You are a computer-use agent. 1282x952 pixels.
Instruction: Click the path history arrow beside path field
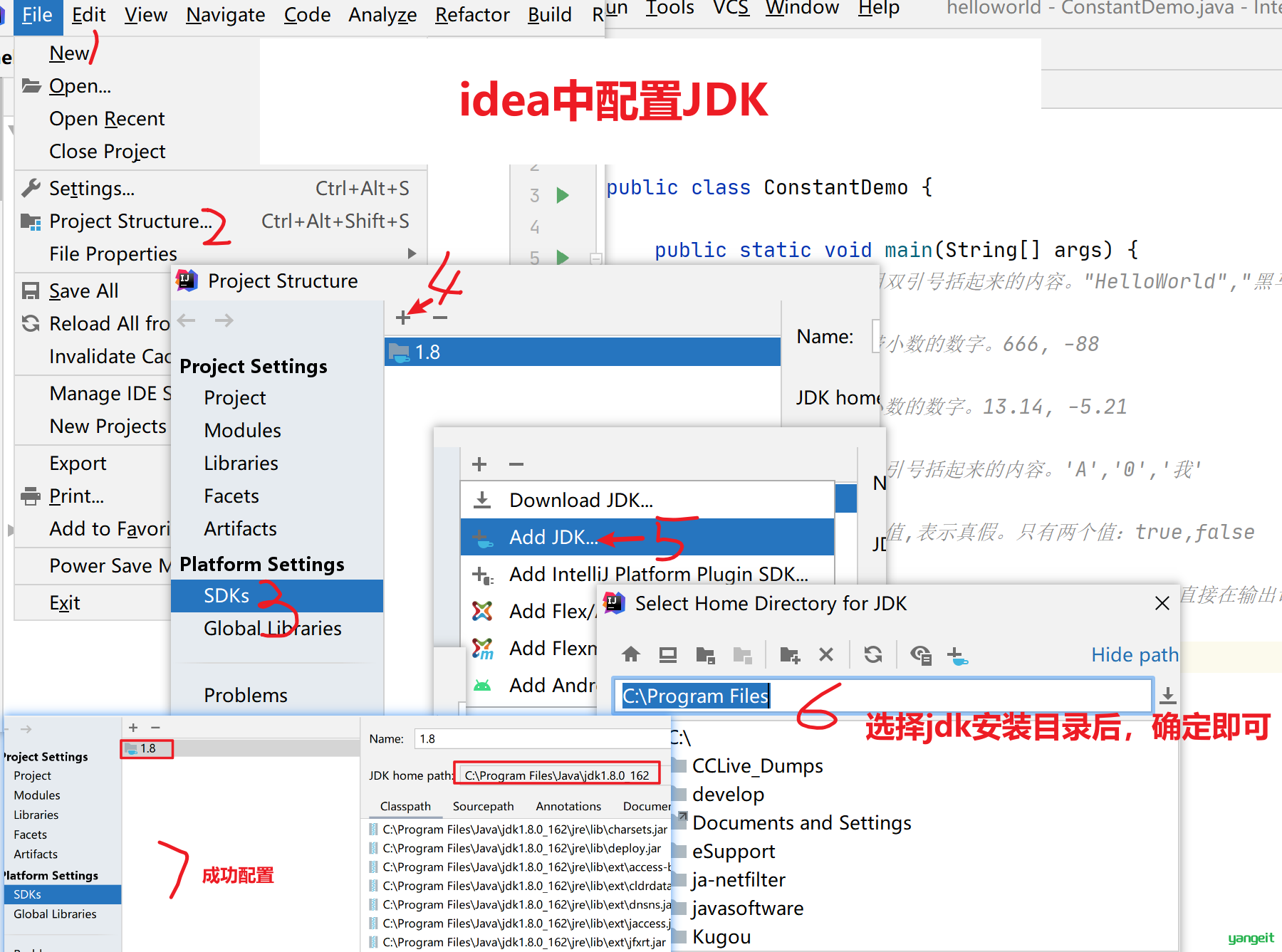[1168, 695]
